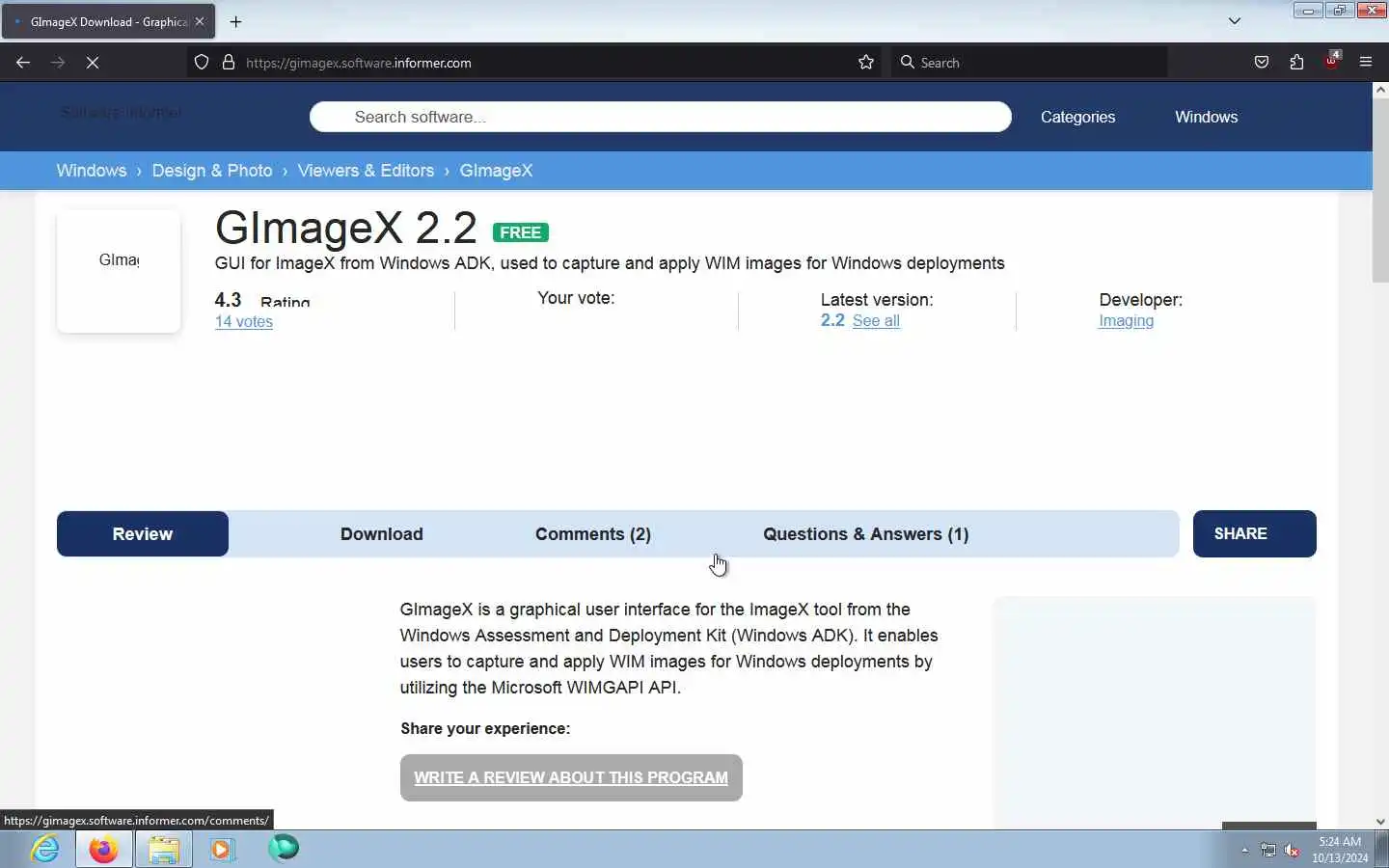Launch Internet Explorer from the taskbar
The height and width of the screenshot is (868, 1389).
click(45, 849)
